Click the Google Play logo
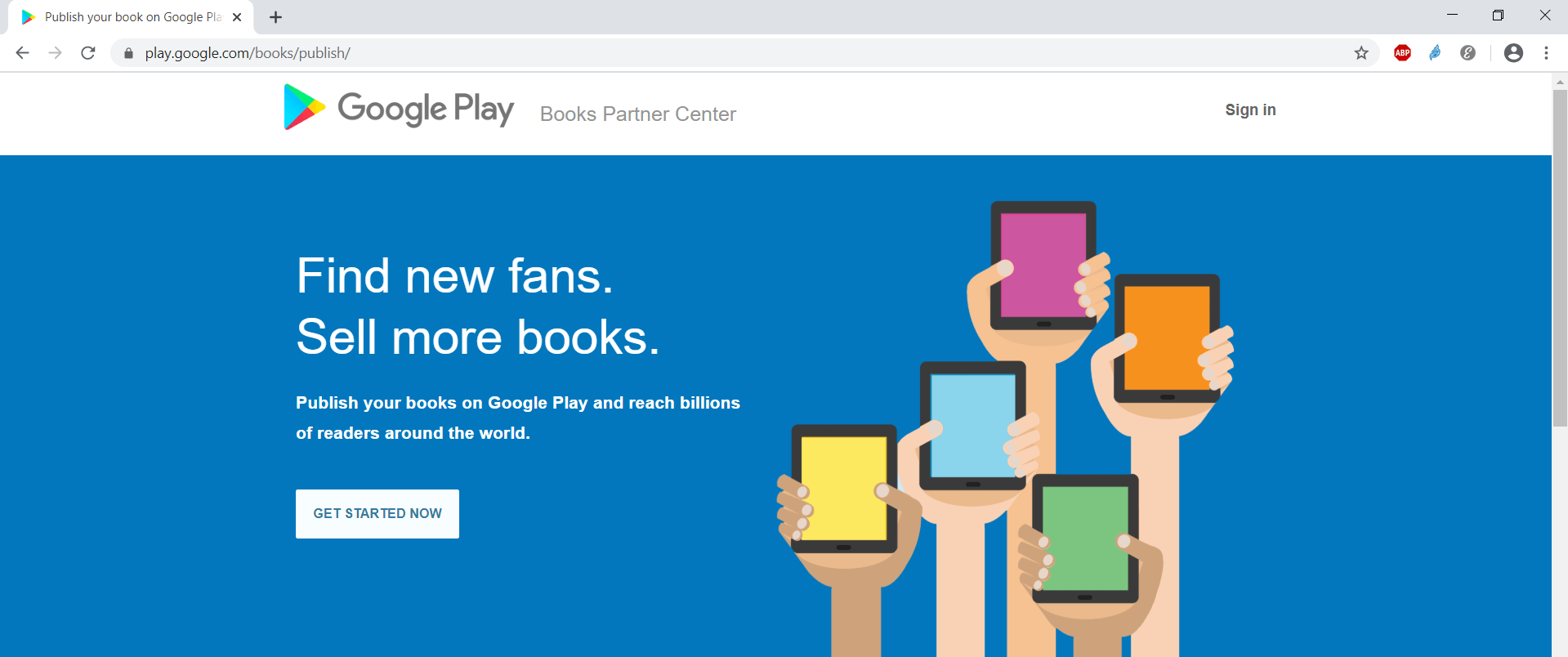 point(398,107)
